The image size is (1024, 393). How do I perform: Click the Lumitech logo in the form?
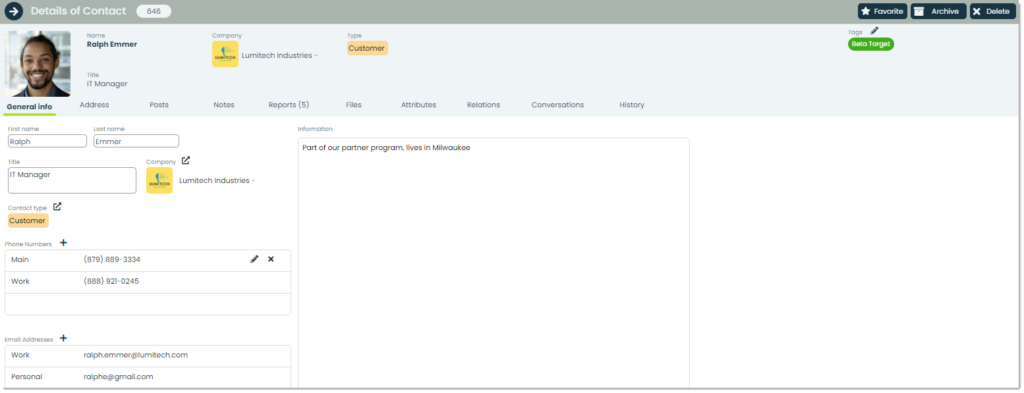pyautogui.click(x=159, y=180)
